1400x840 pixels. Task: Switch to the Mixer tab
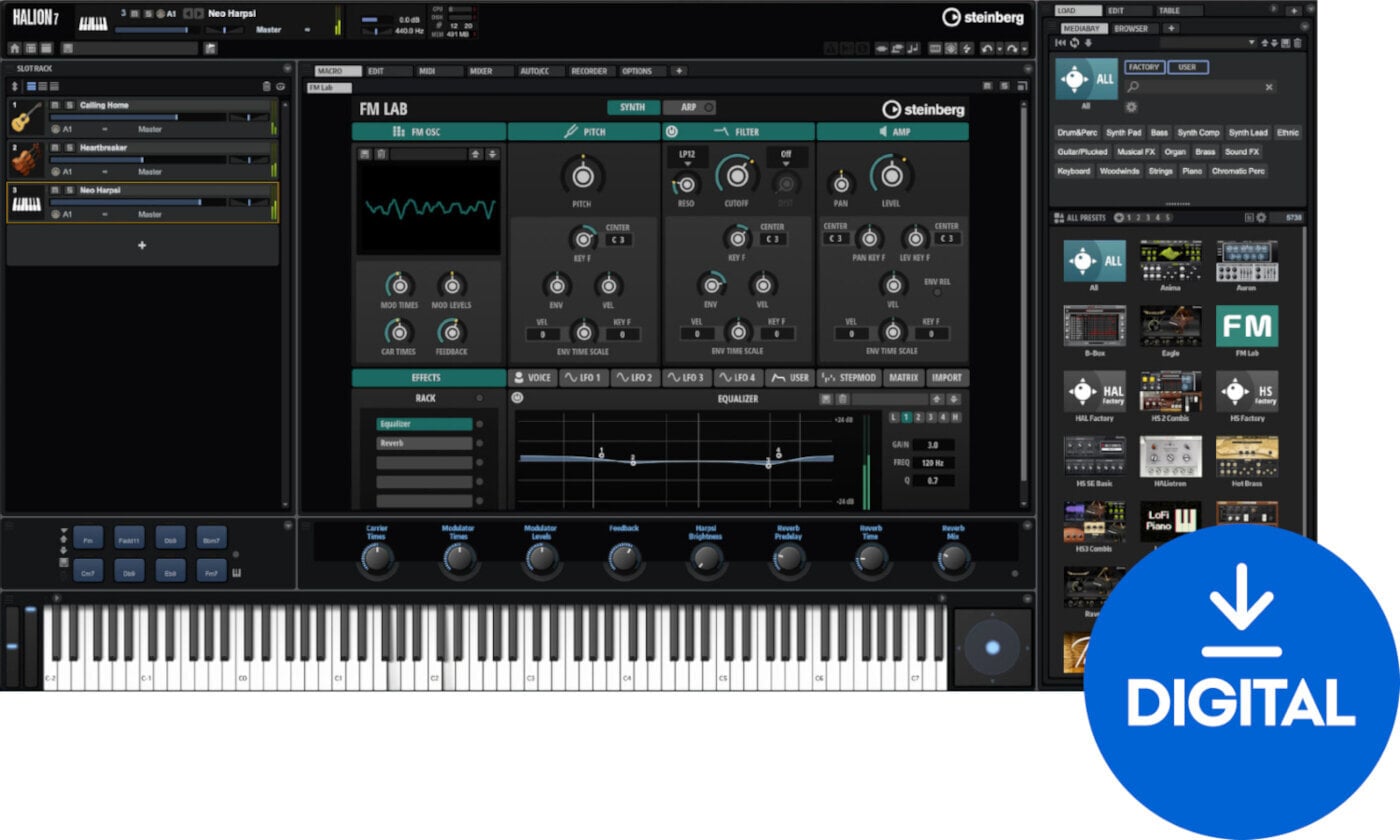pyautogui.click(x=481, y=71)
